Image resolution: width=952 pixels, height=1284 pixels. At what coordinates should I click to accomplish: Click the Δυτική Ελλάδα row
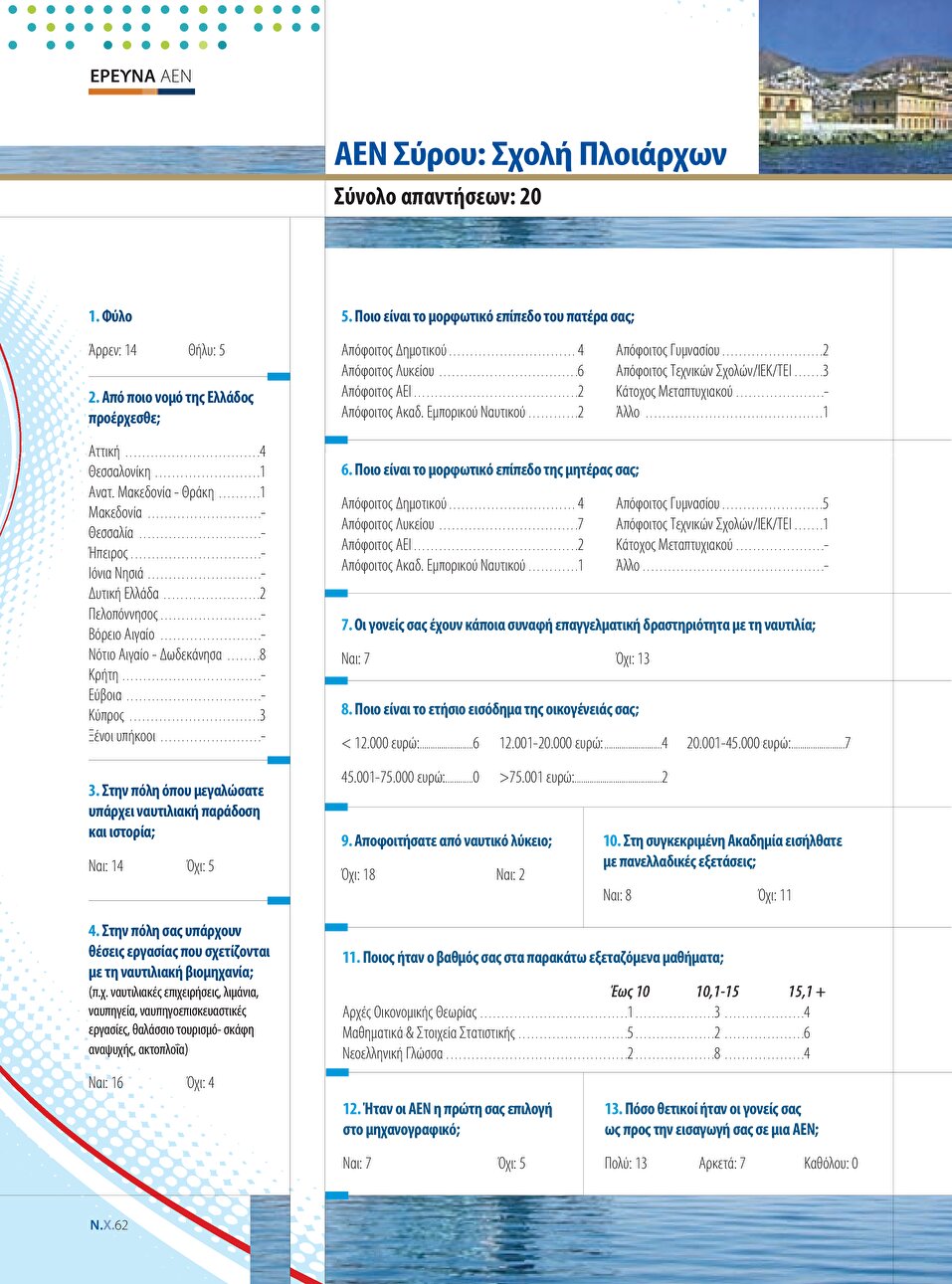[177, 594]
